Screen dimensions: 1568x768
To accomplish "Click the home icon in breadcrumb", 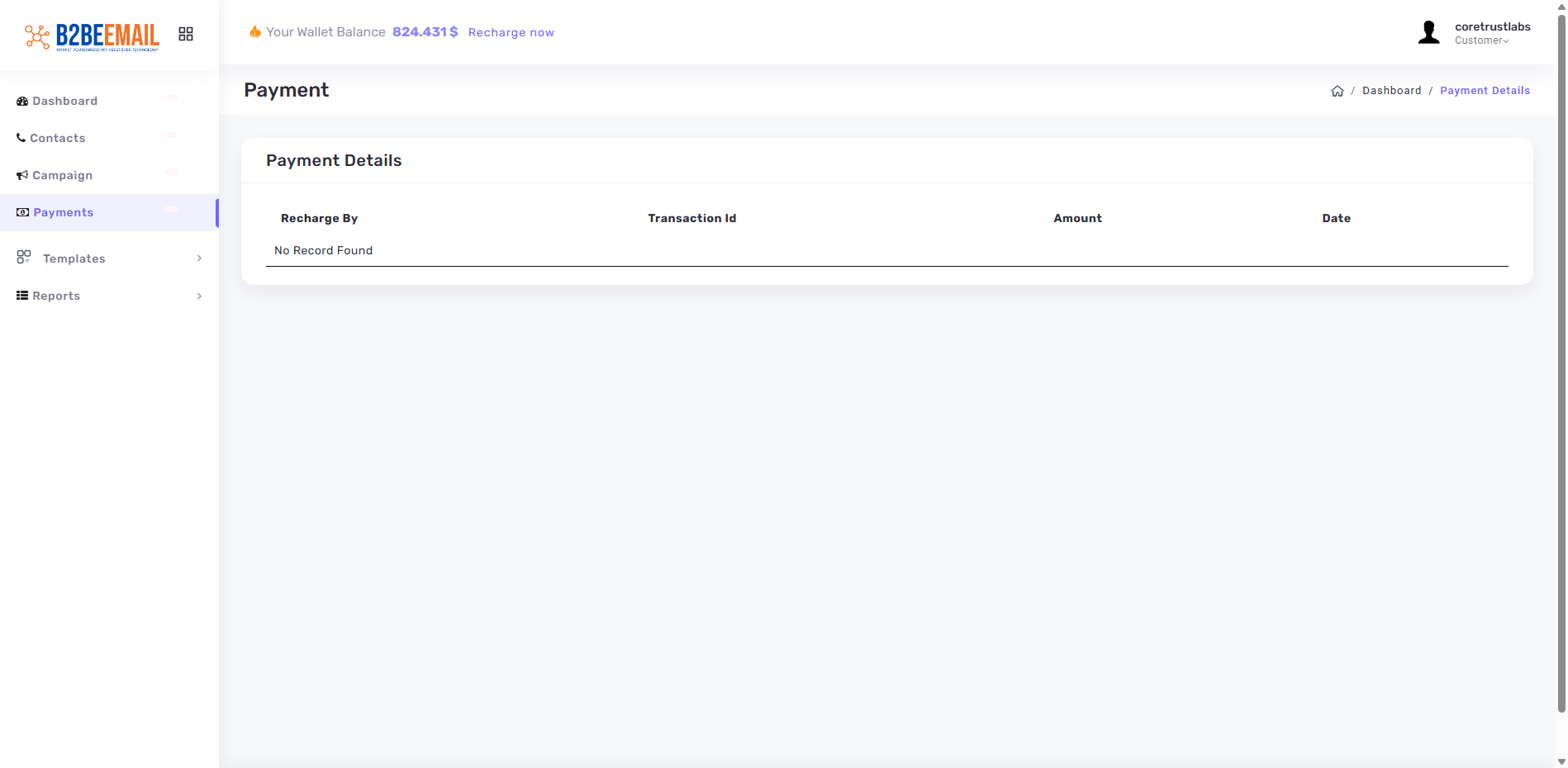I will pos(1337,91).
